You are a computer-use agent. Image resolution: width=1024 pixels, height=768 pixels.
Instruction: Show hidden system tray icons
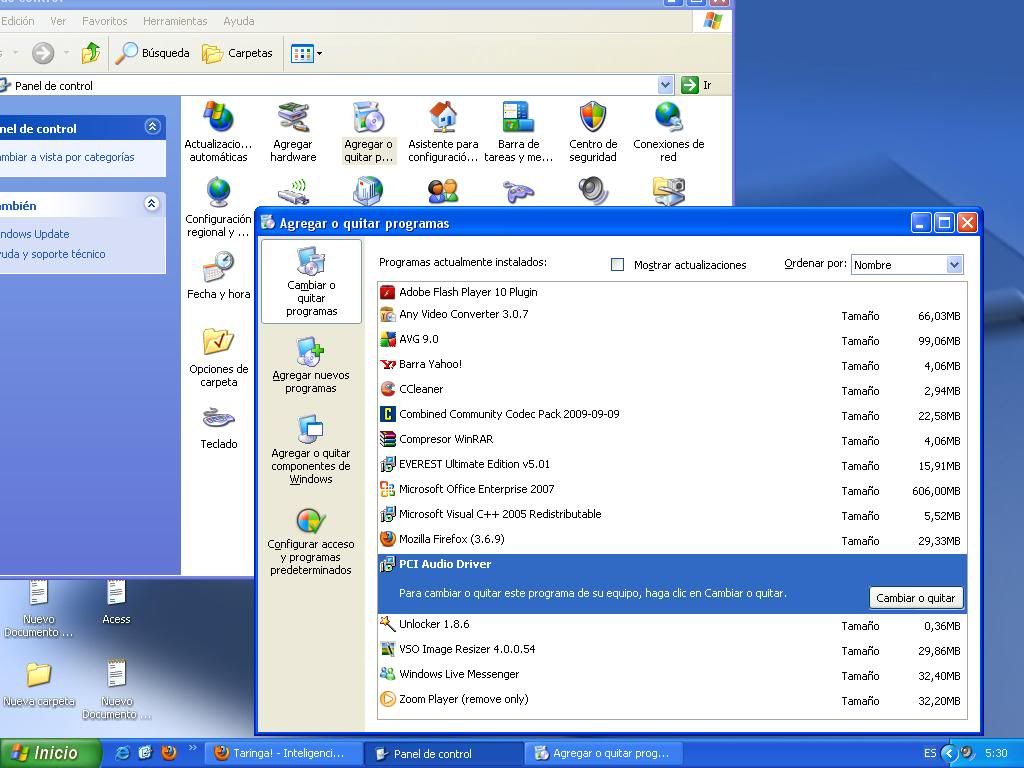click(x=950, y=753)
